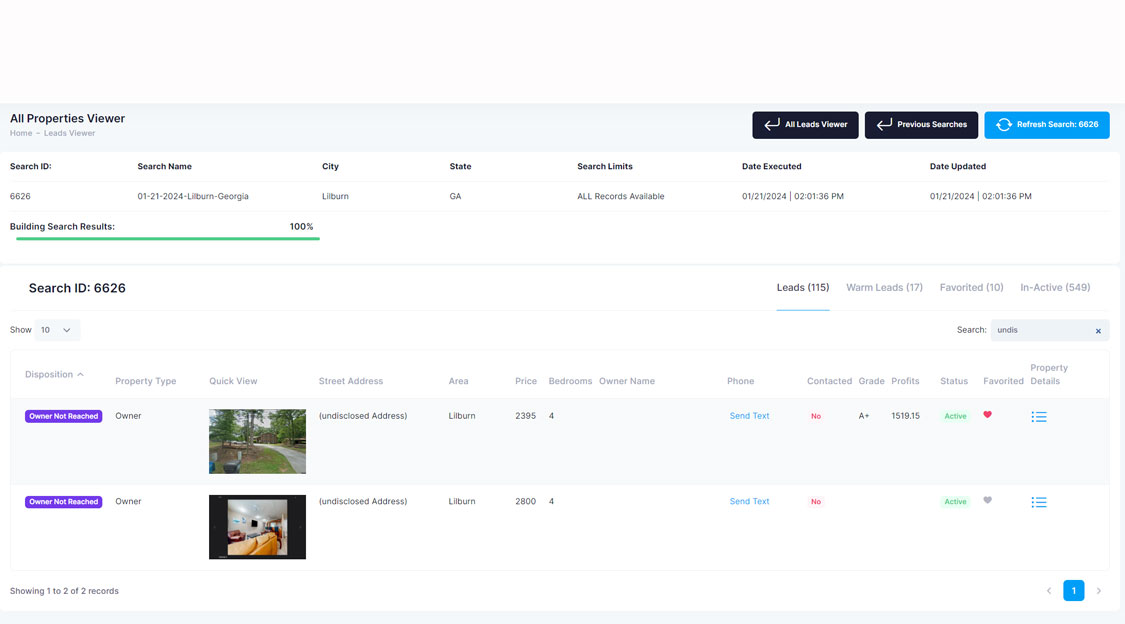Open the All Leads Viewer button

805,125
